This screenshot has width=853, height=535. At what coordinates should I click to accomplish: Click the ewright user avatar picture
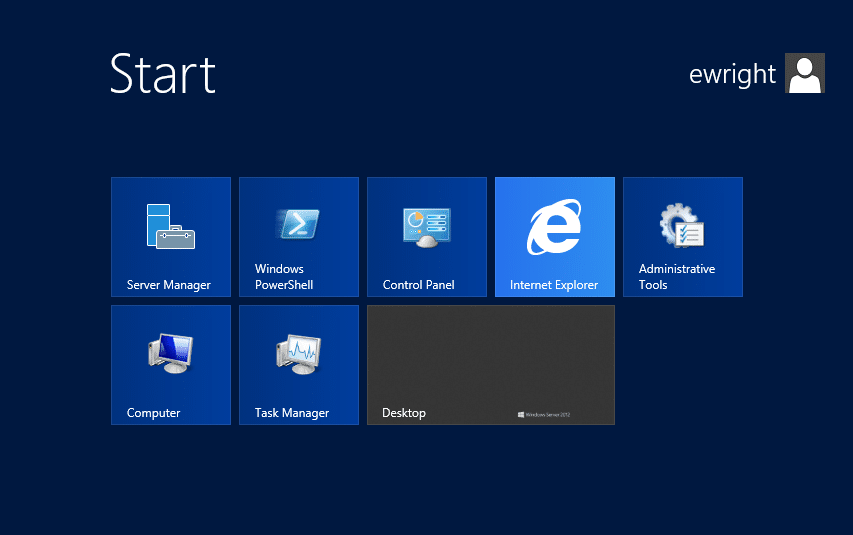point(805,74)
